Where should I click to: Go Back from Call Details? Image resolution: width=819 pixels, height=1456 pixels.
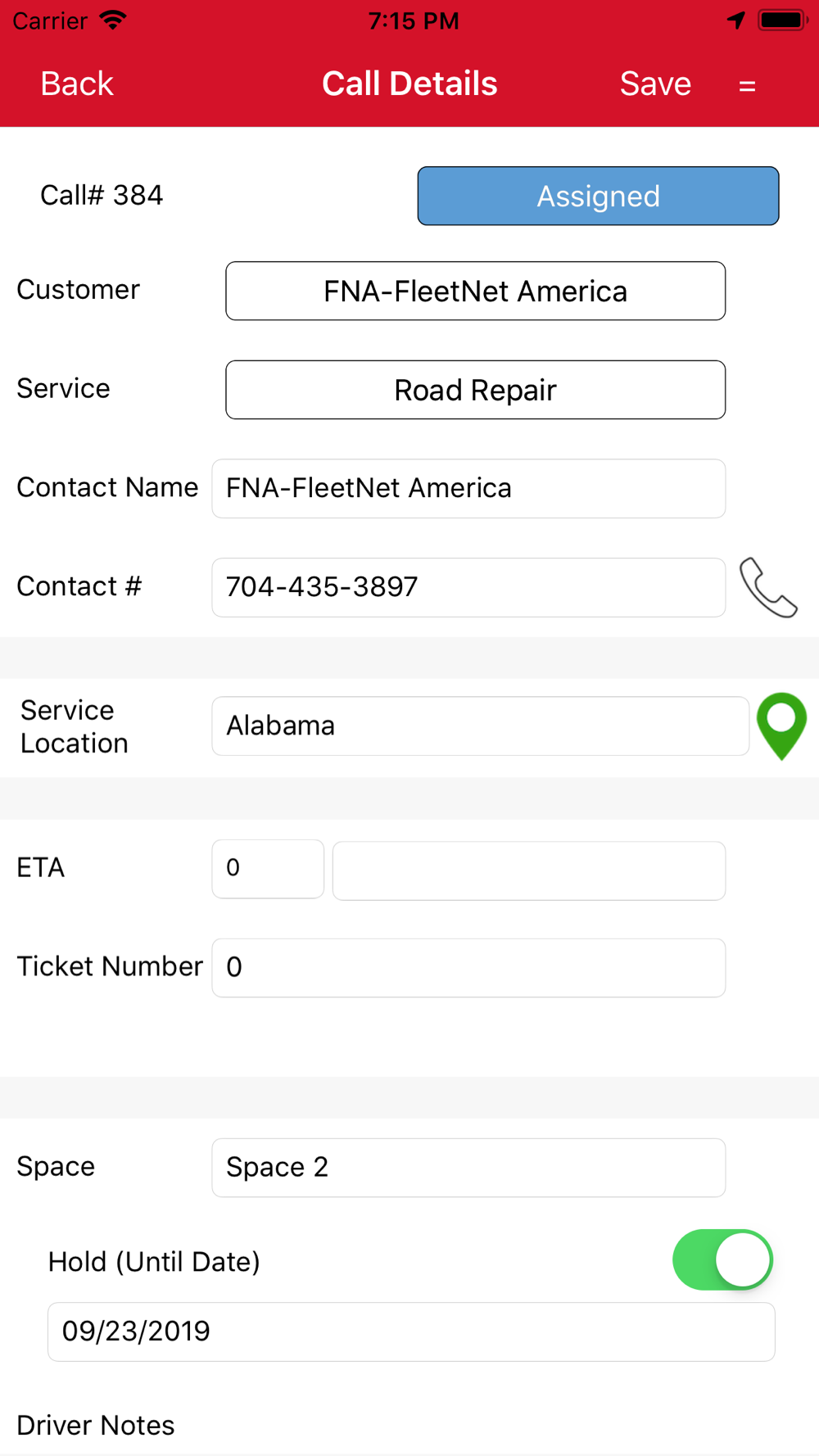pos(77,84)
